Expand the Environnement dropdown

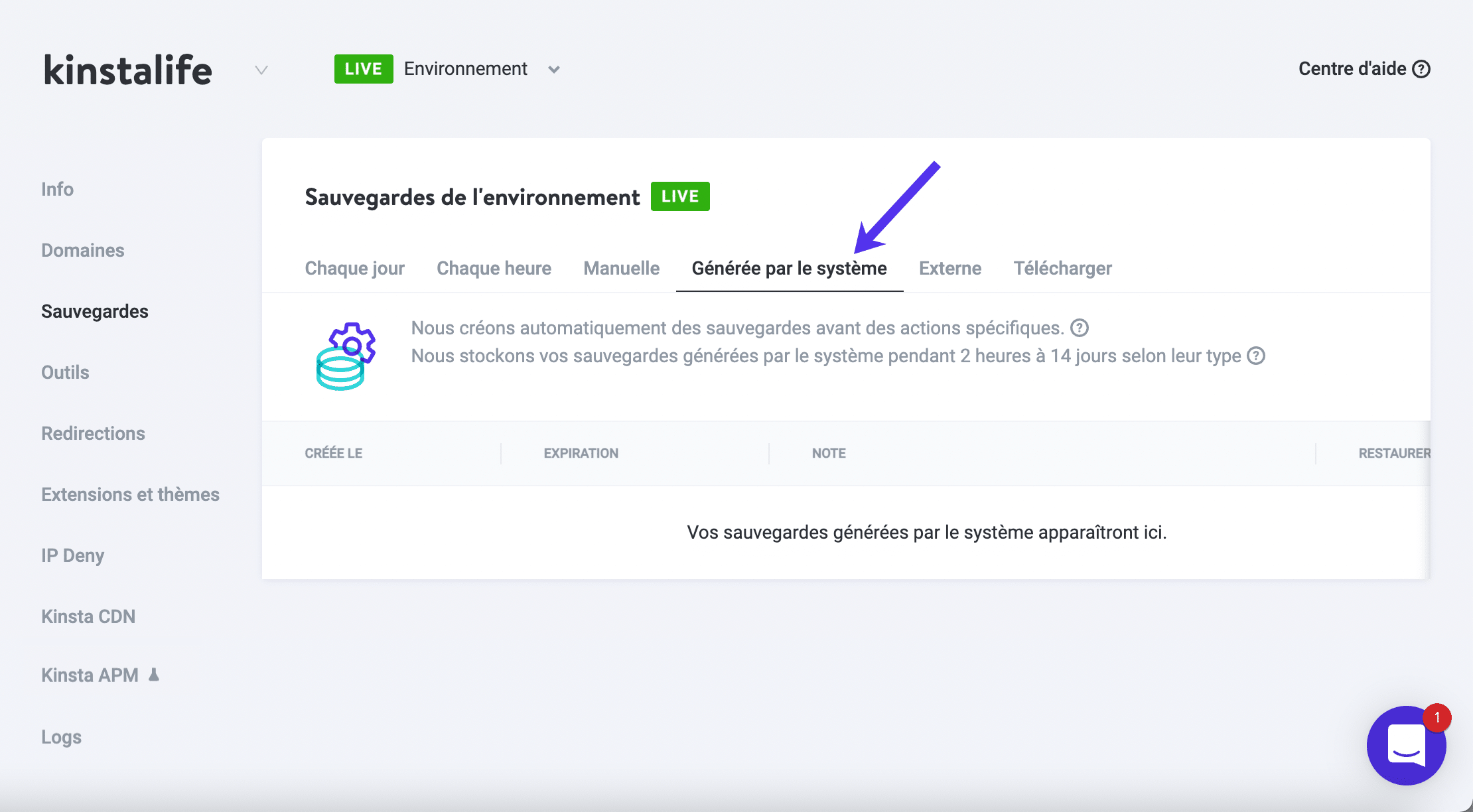(554, 69)
